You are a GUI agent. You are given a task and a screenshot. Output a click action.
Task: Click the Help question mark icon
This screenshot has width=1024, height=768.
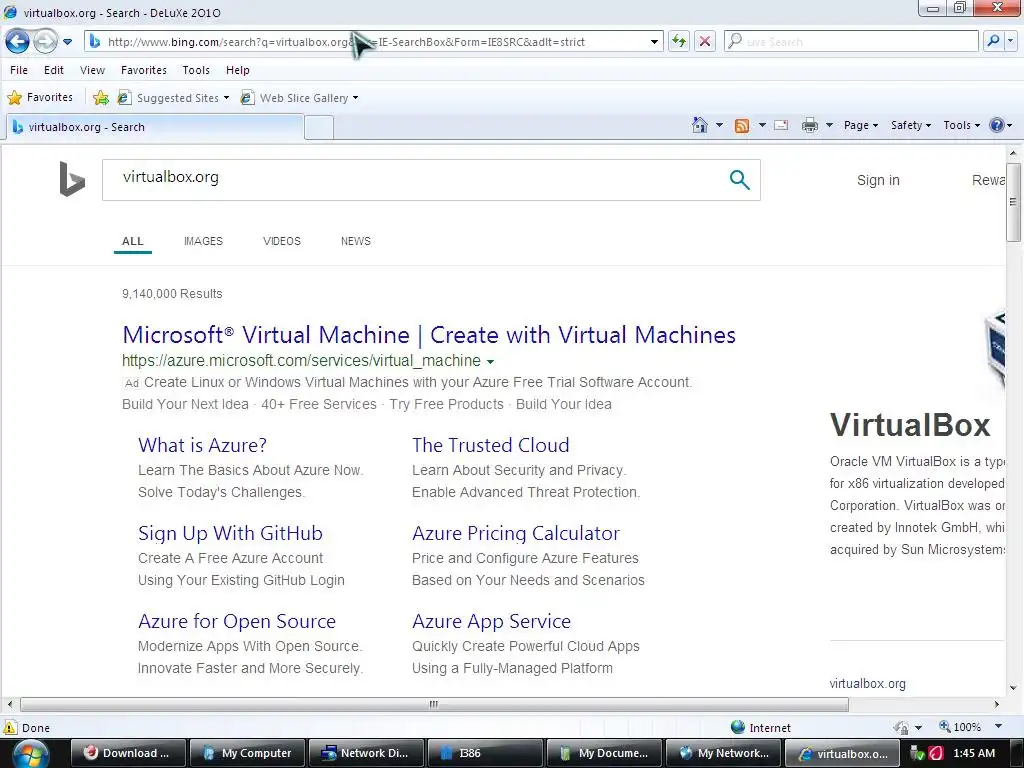tap(997, 125)
